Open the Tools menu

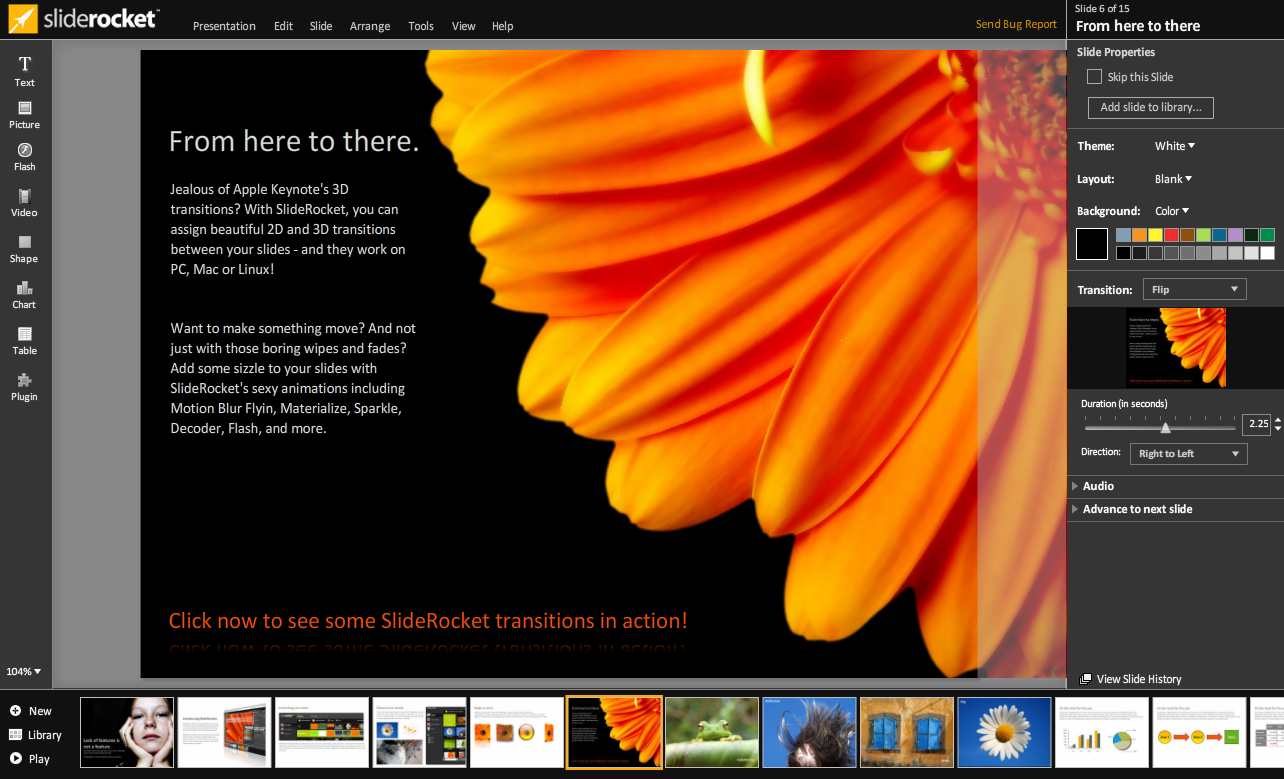coord(421,26)
